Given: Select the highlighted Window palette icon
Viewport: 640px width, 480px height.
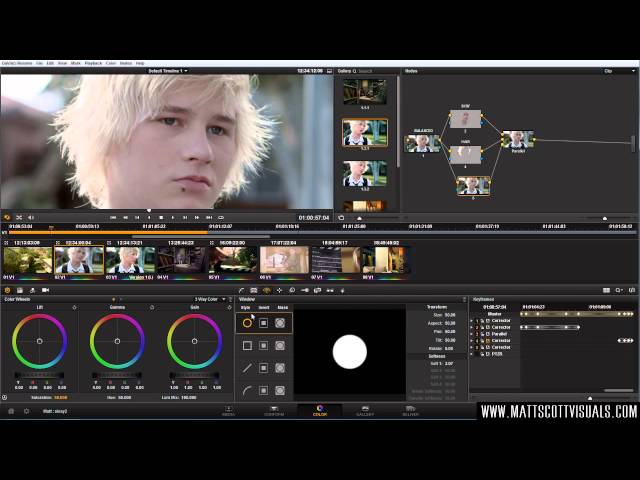Looking at the screenshot, I should [267, 290].
